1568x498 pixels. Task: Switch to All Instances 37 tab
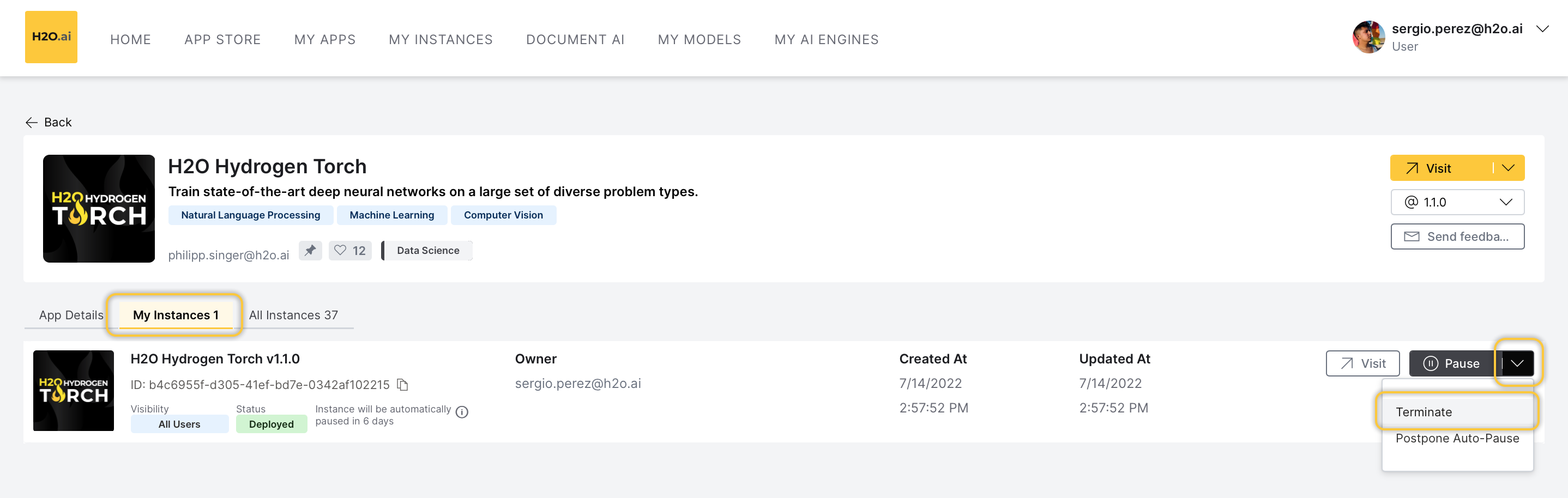[x=293, y=315]
